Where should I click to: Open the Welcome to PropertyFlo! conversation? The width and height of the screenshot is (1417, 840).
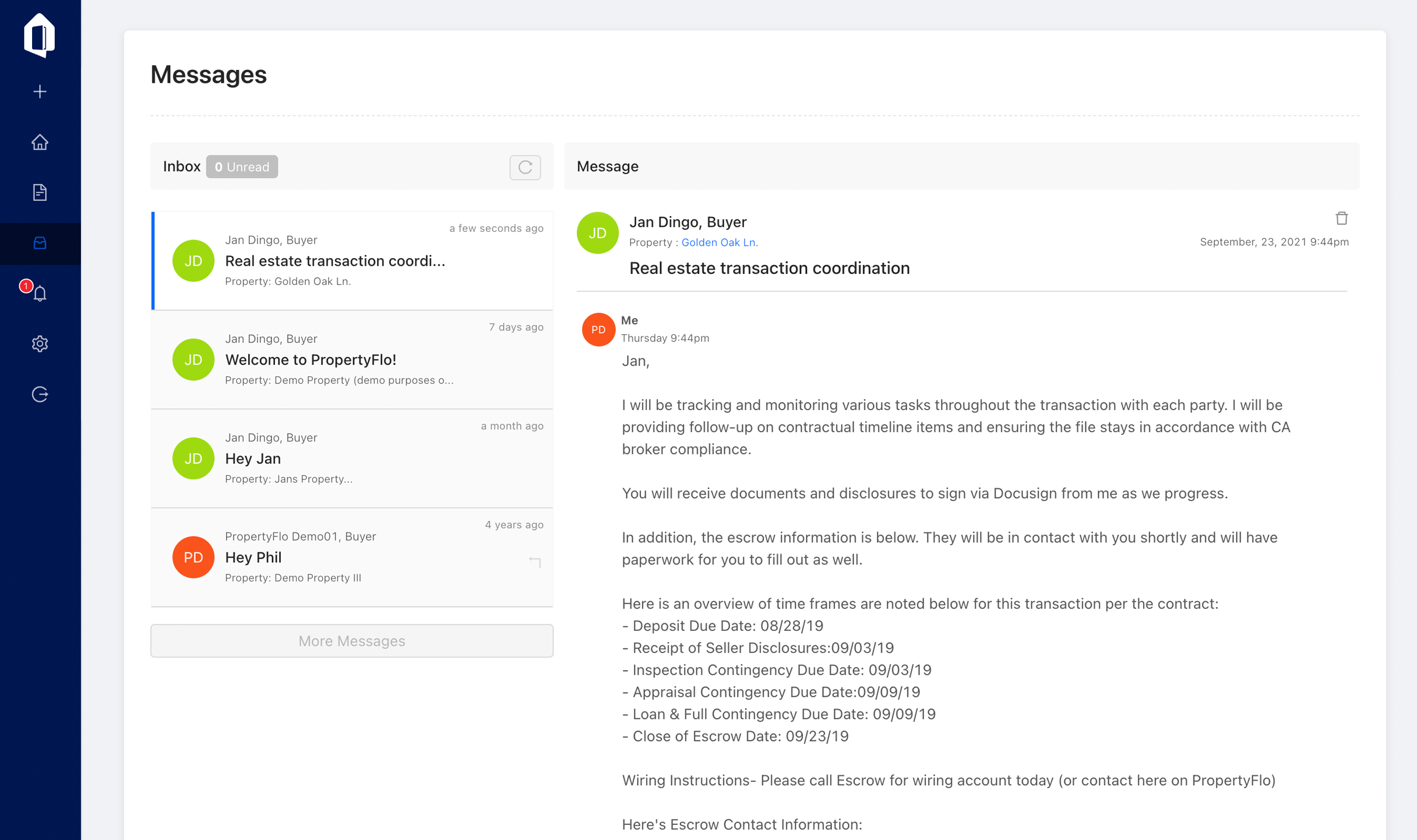click(x=352, y=359)
